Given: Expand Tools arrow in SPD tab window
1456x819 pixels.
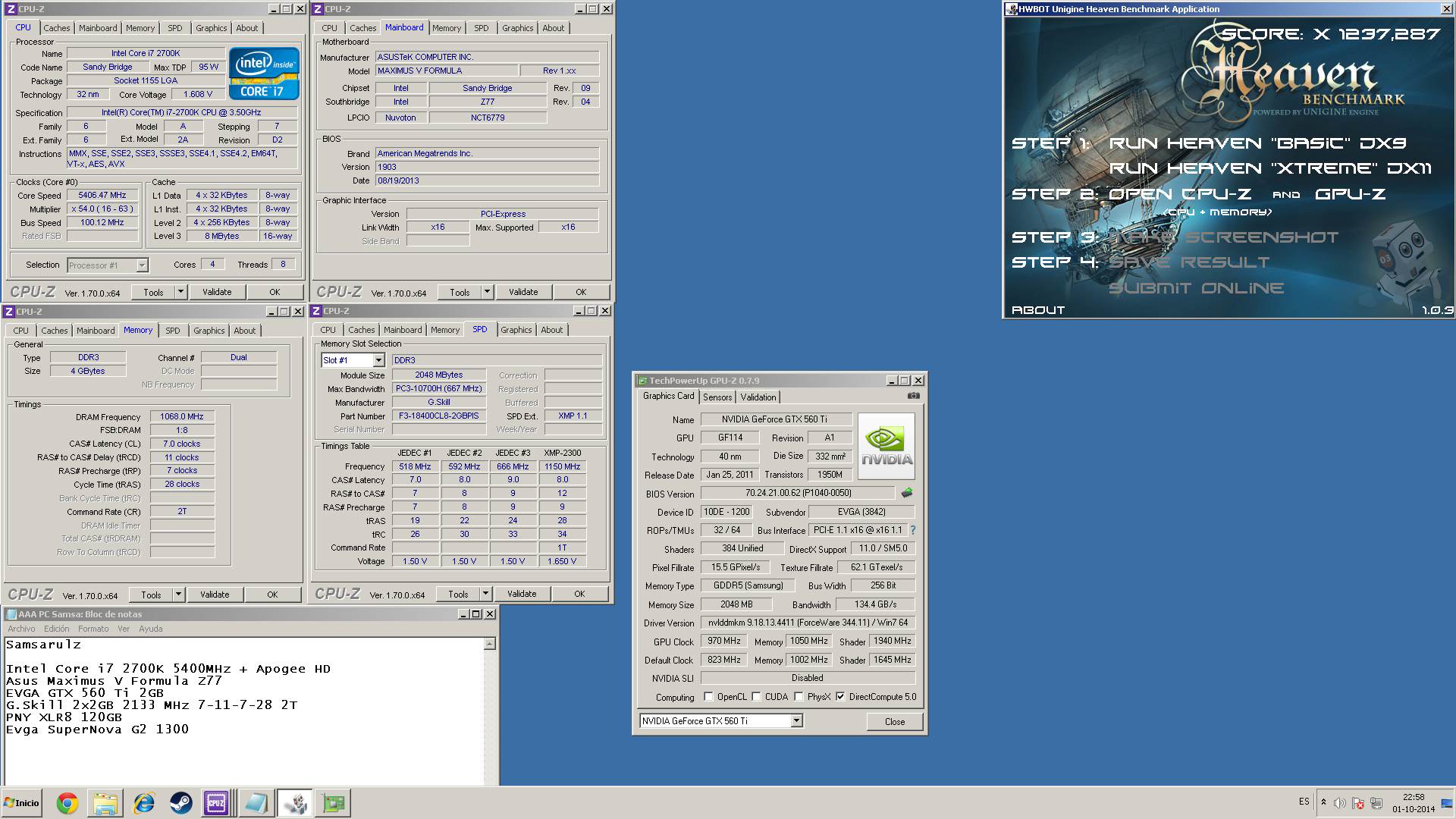Looking at the screenshot, I should [x=485, y=594].
